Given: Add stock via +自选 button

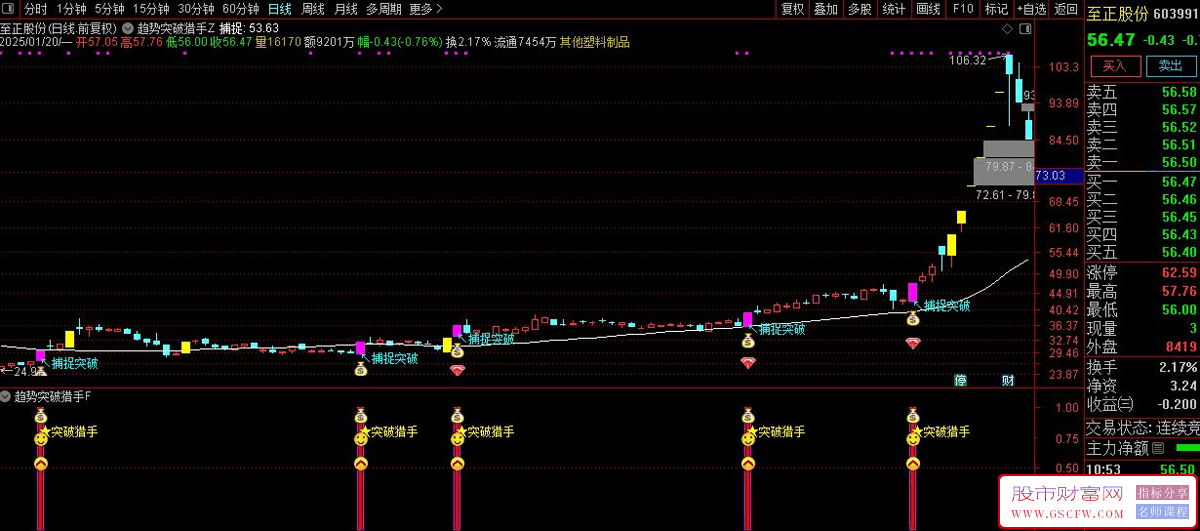Looking at the screenshot, I should coord(1030,9).
